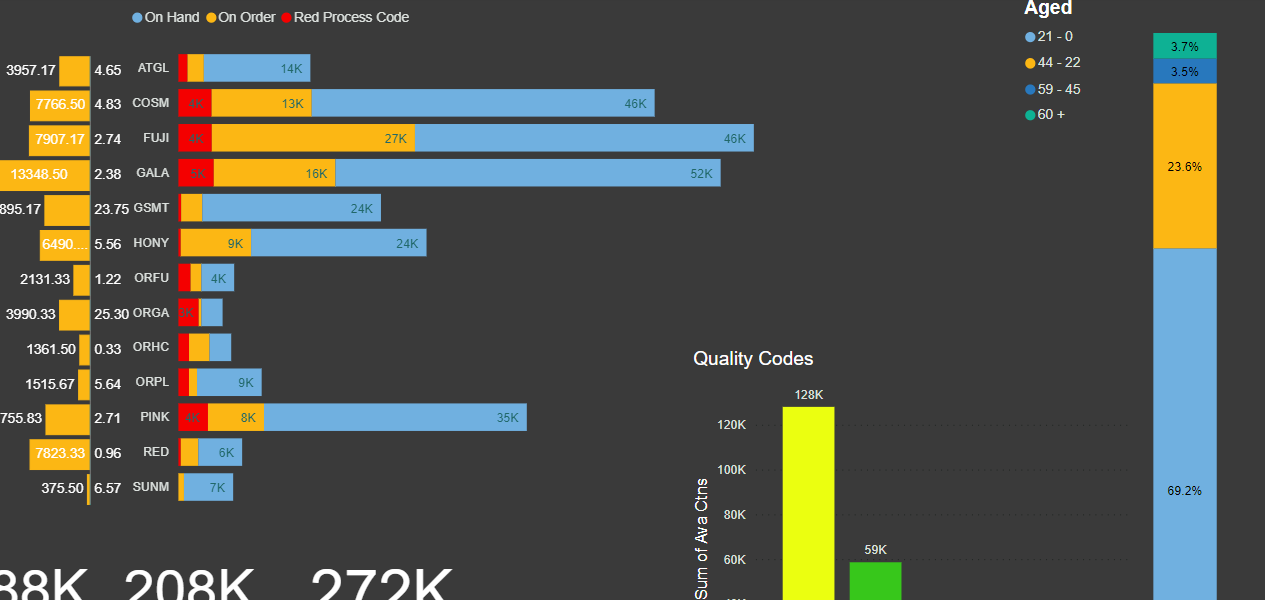Click the FUJI on-order 27K bar
The image size is (1265, 600).
(x=314, y=138)
